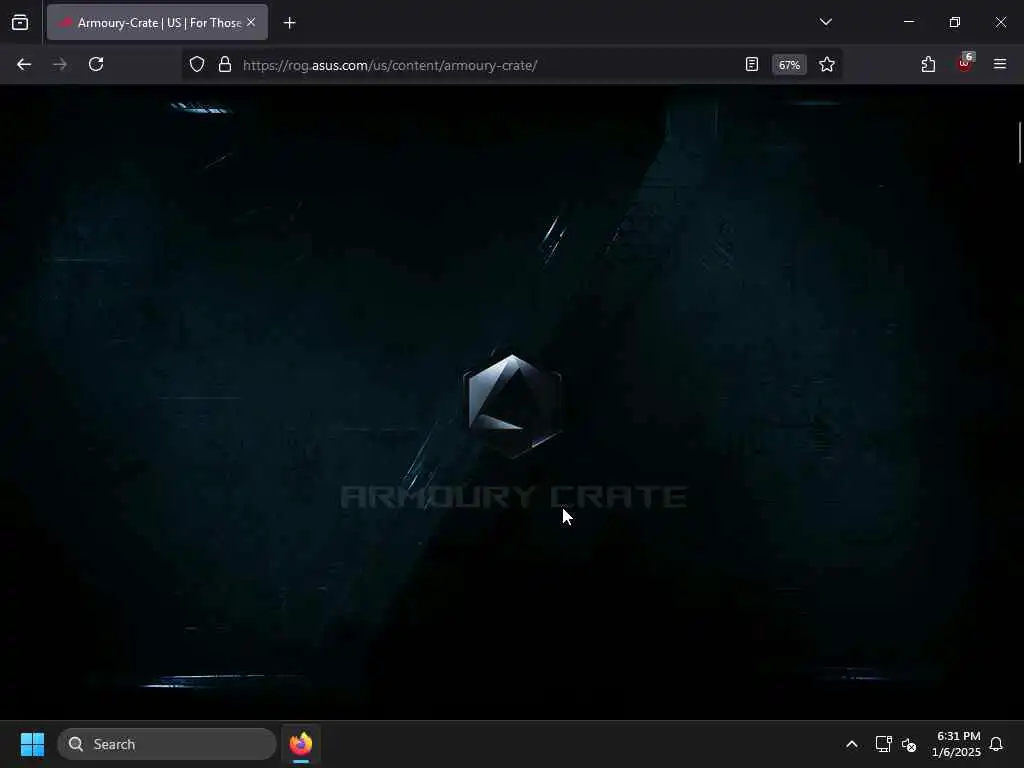The image size is (1024, 768).
Task: View site security padlock info
Action: pos(225,65)
